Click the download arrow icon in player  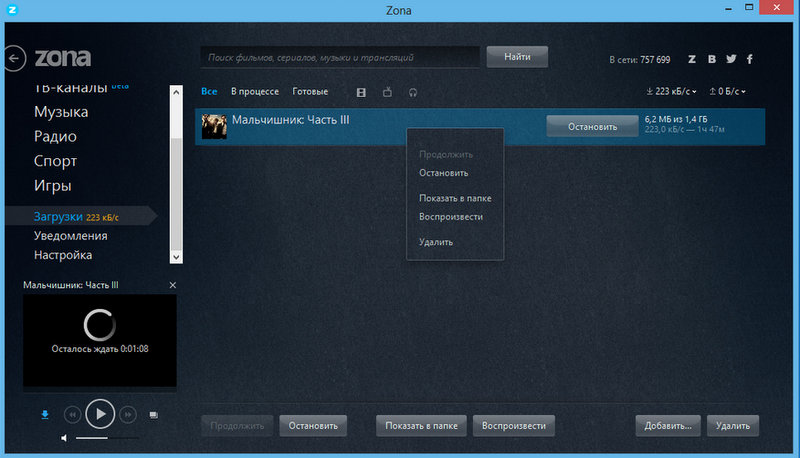coord(45,415)
